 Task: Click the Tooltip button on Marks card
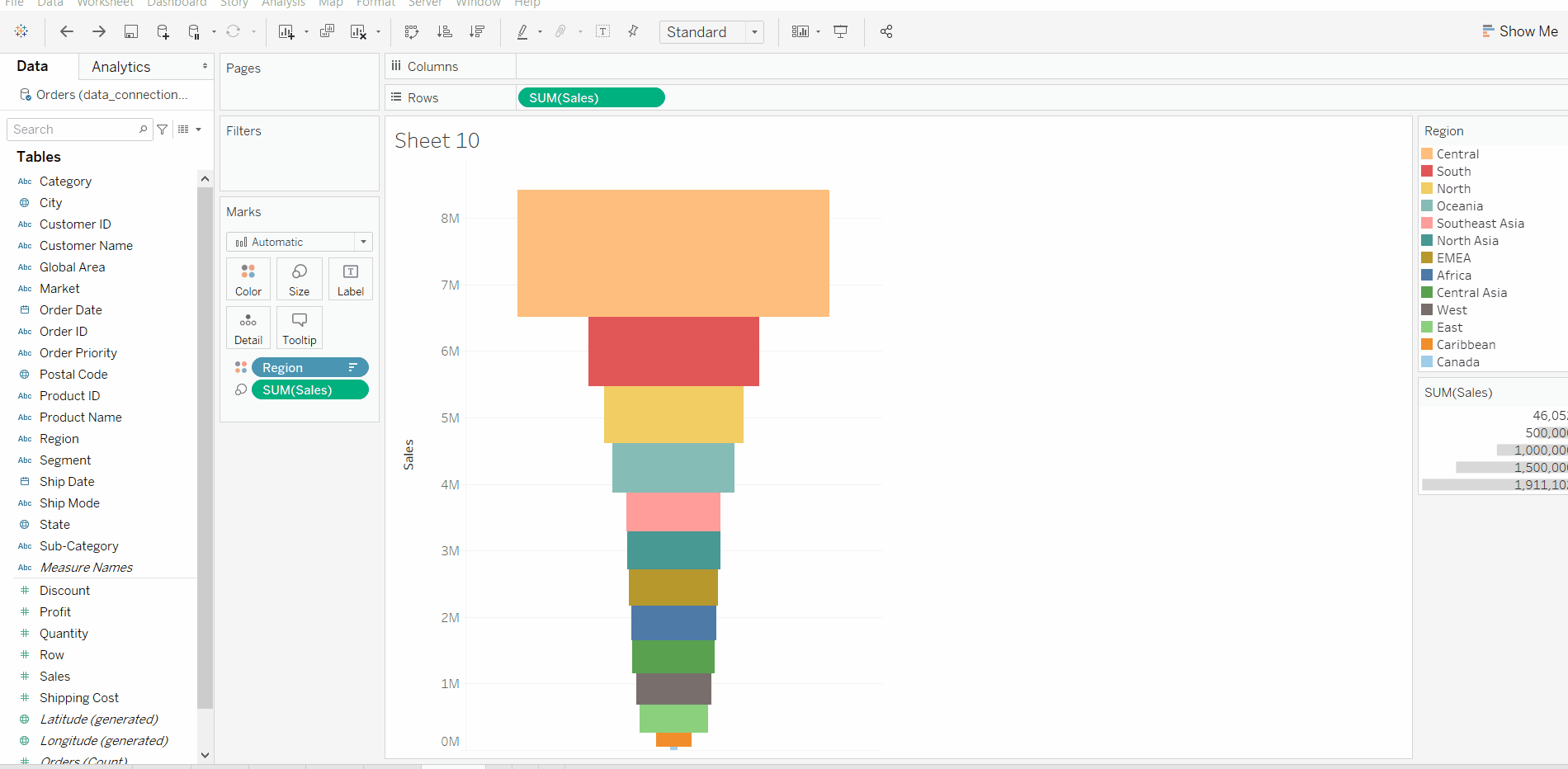[300, 328]
